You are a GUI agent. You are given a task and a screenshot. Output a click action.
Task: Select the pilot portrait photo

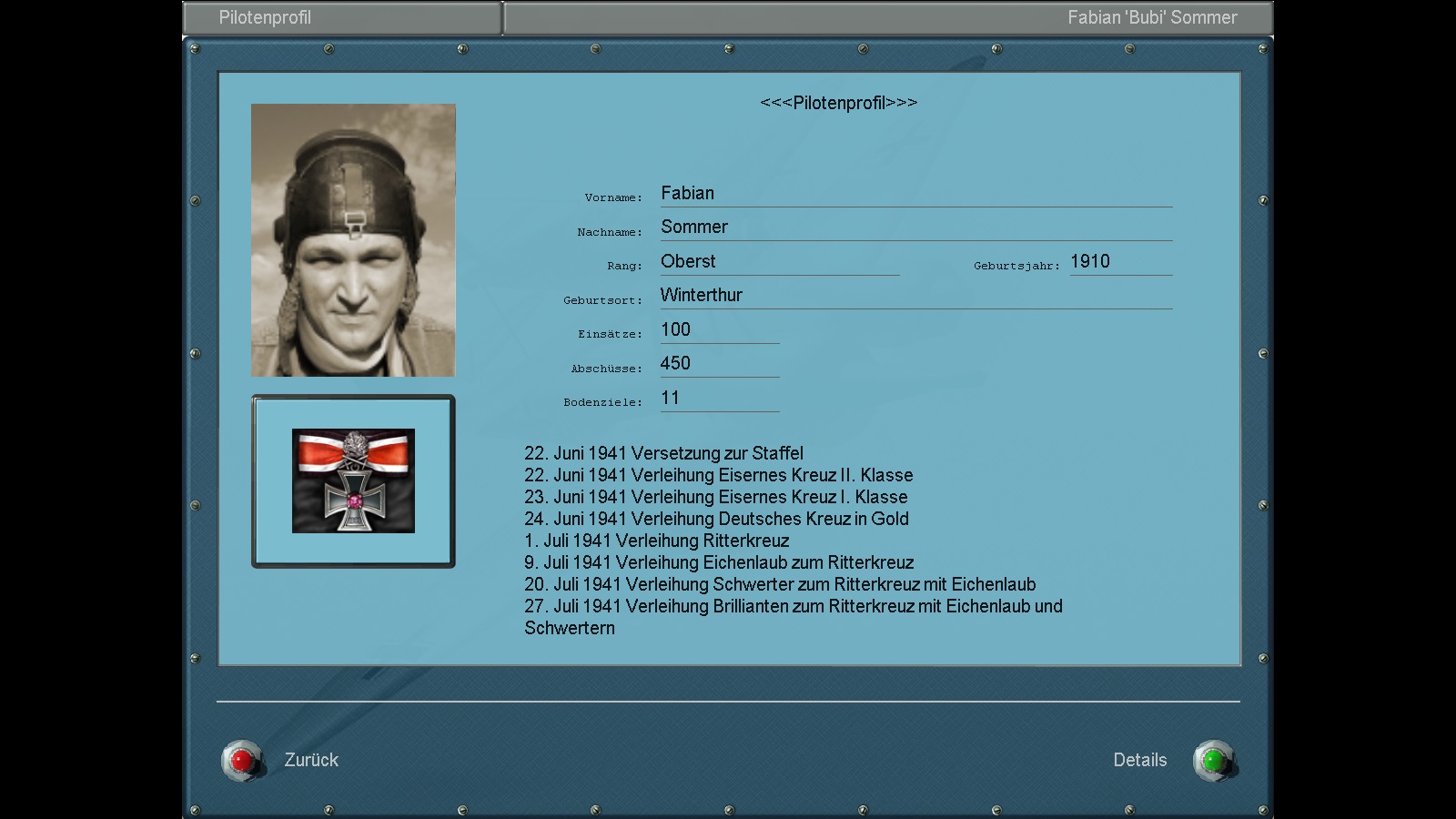[353, 240]
